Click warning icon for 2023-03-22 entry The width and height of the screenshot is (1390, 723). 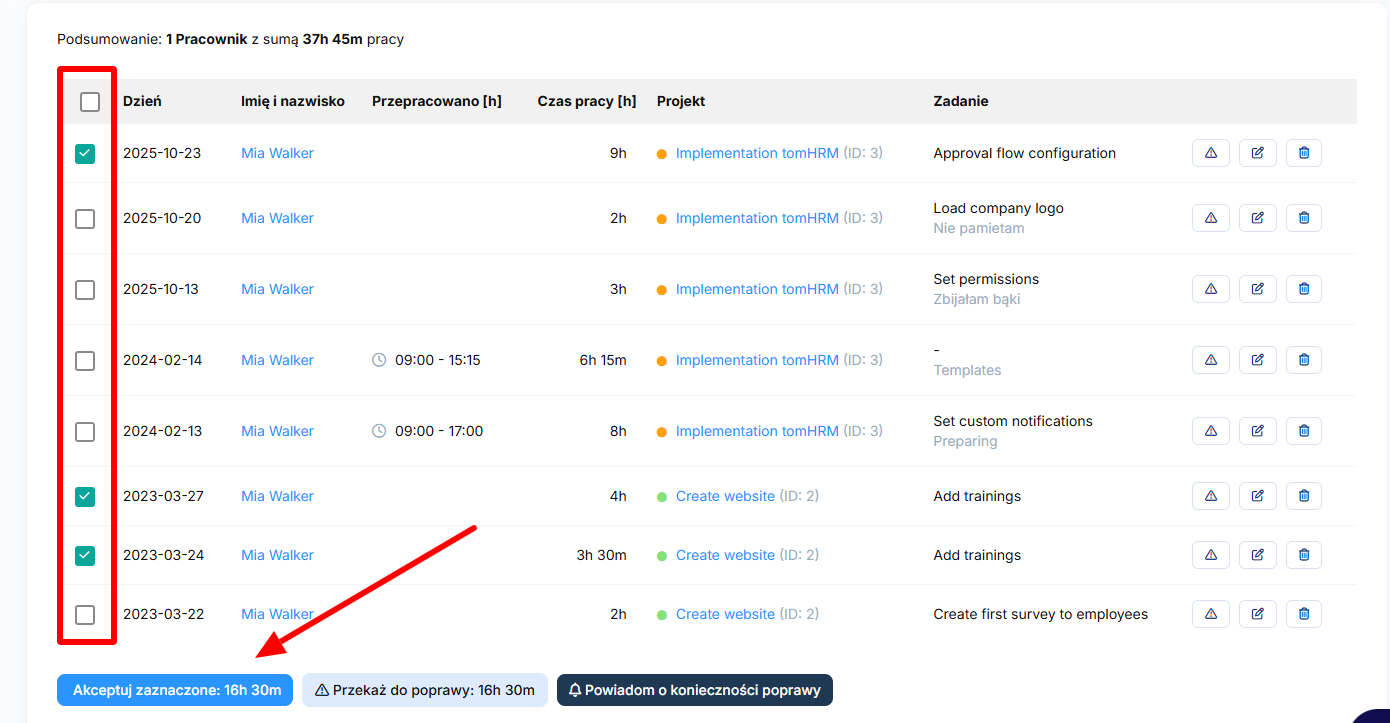click(x=1210, y=614)
